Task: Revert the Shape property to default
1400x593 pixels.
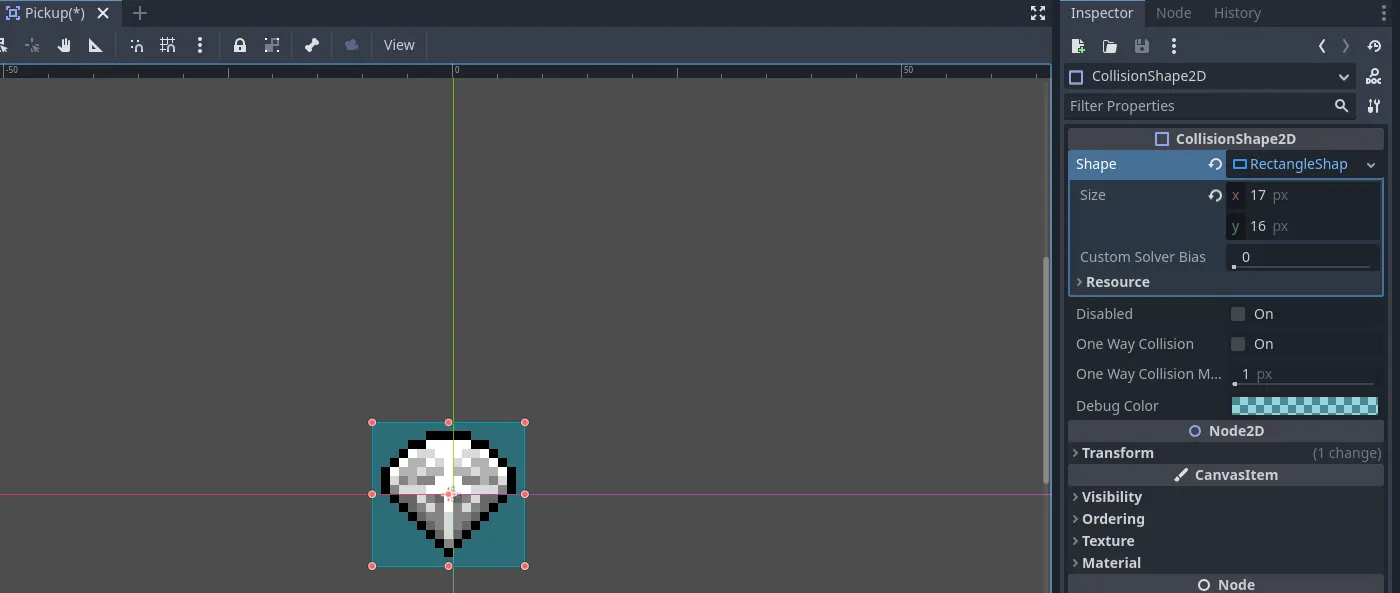Action: tap(1215, 164)
